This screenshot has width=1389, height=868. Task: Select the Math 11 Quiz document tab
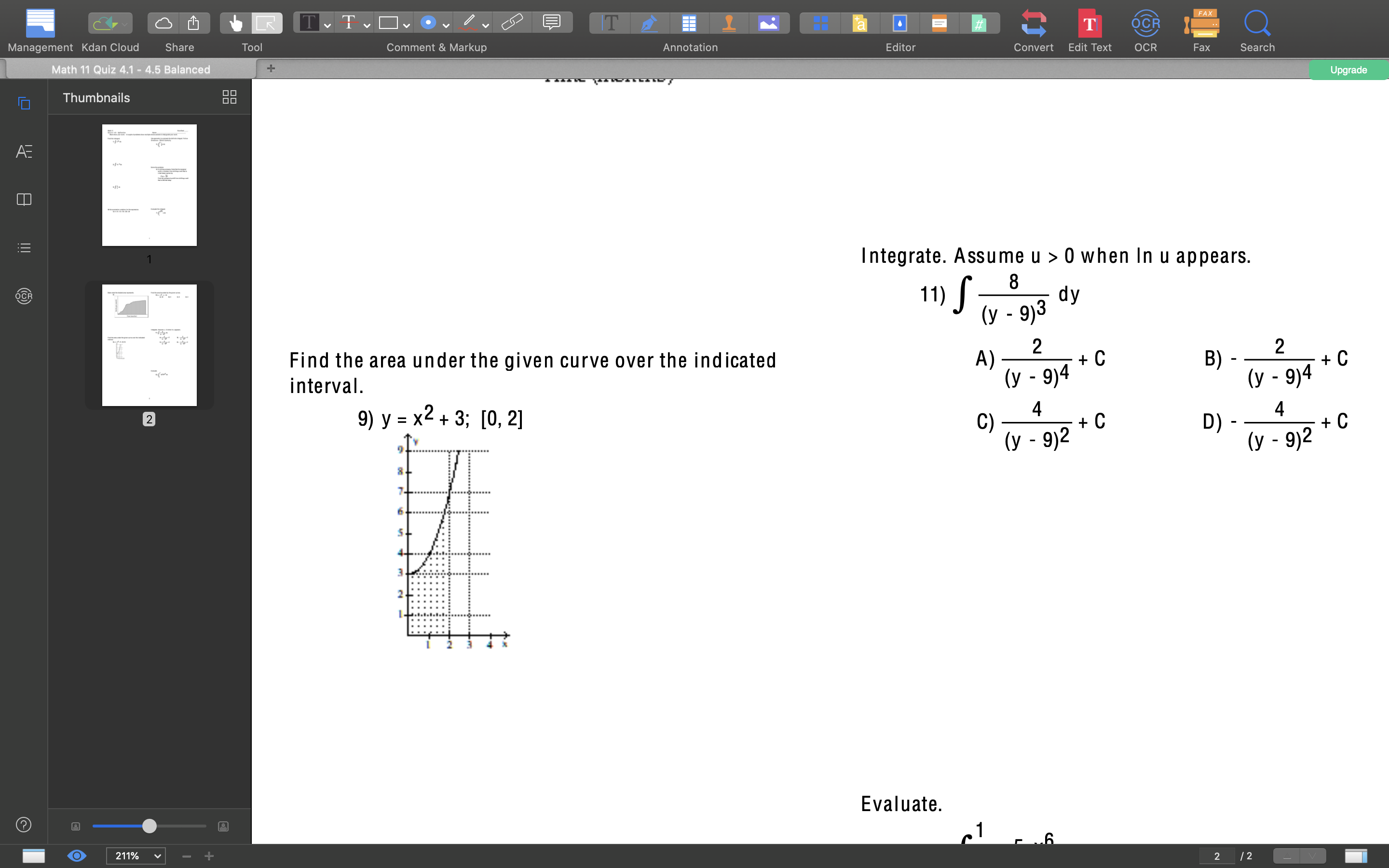(x=131, y=69)
